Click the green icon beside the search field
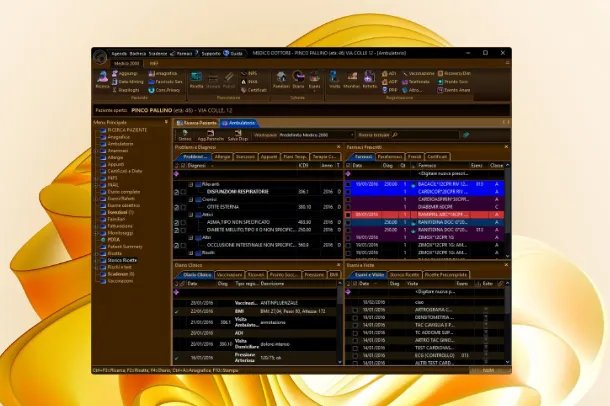Screen dimensions: 610x406 [466, 135]
